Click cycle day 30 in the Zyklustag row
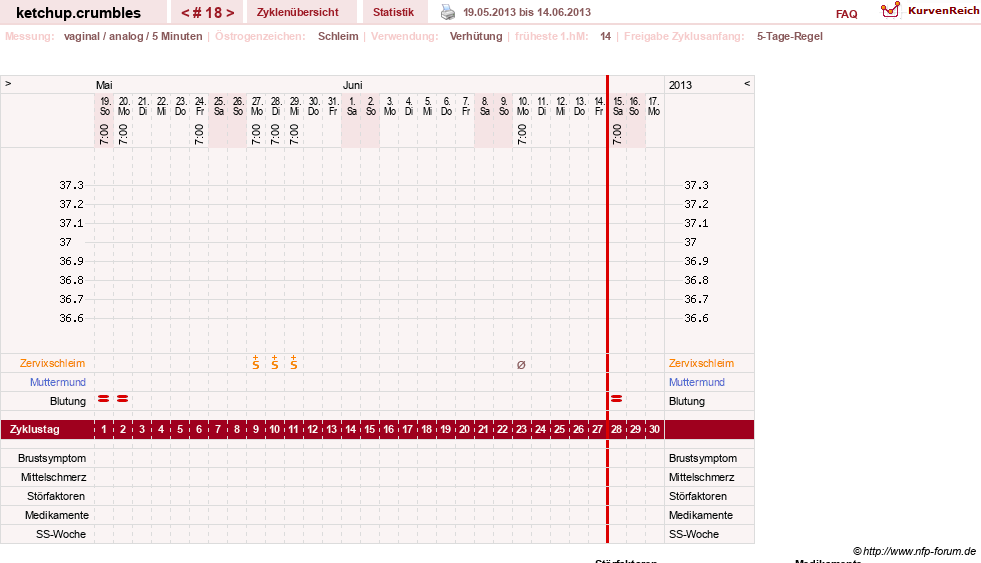 [654, 429]
